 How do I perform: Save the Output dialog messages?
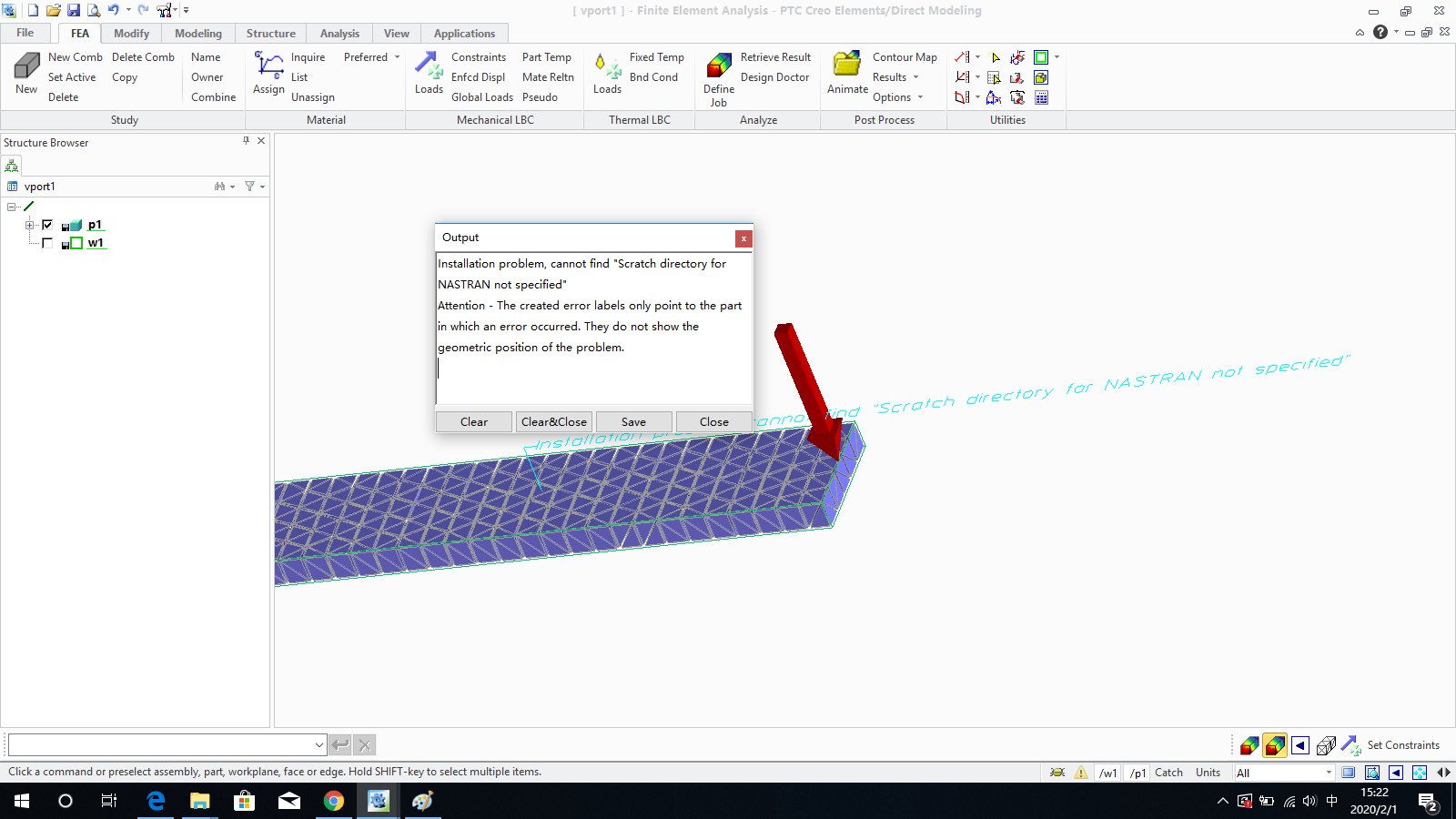[x=633, y=421]
